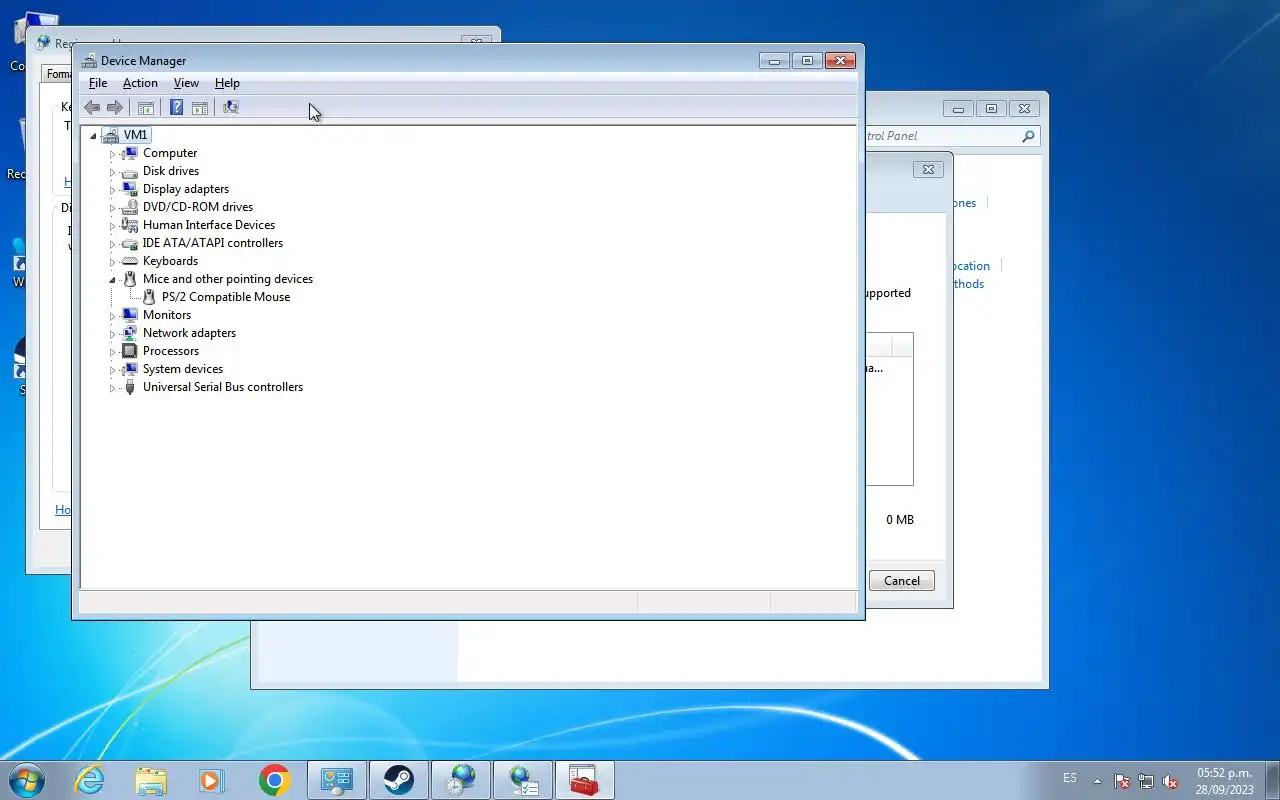Image resolution: width=1280 pixels, height=800 pixels.
Task: Open the Action menu
Action: tap(140, 83)
